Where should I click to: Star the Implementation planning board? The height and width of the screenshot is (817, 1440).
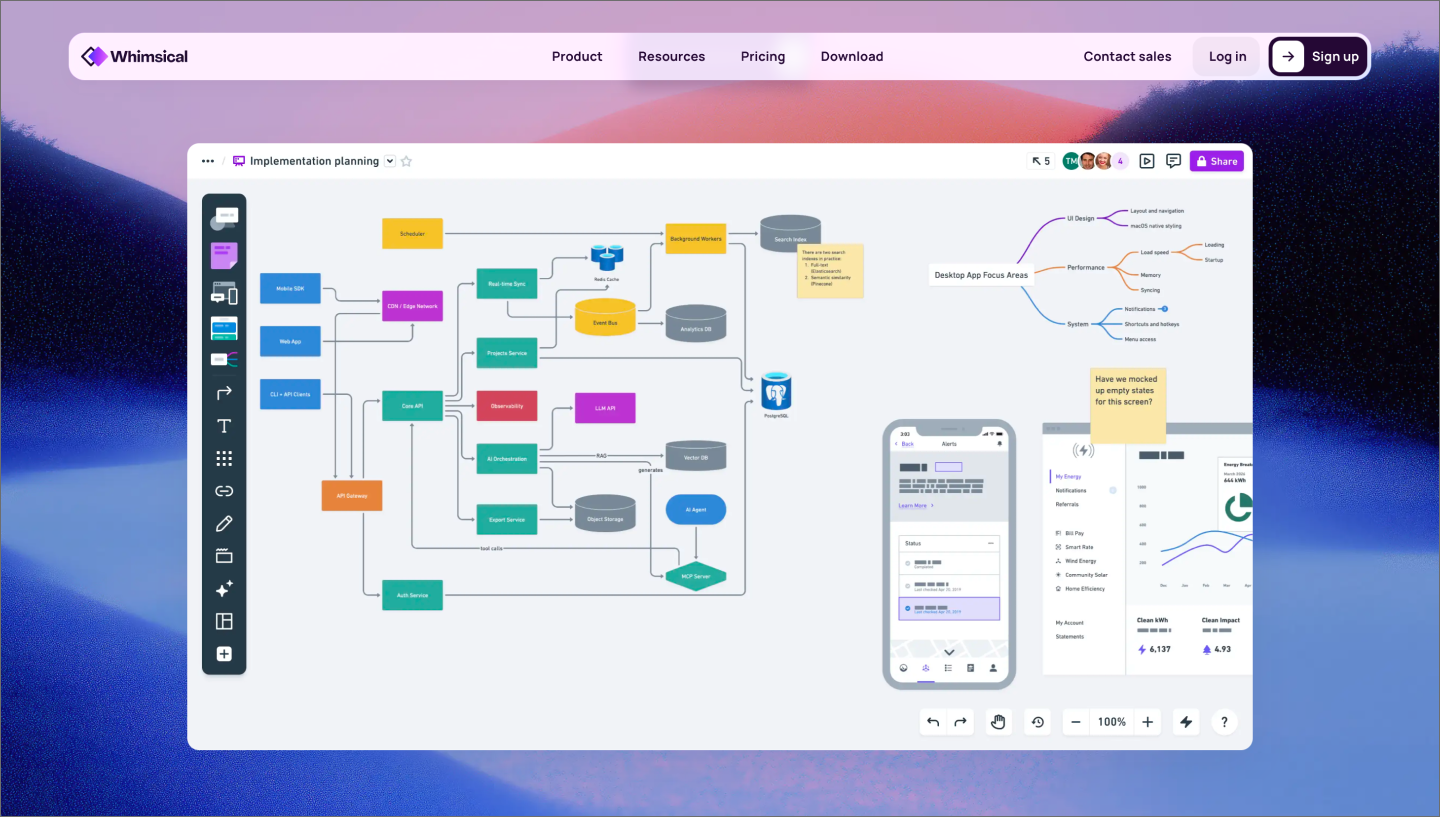[x=406, y=161]
